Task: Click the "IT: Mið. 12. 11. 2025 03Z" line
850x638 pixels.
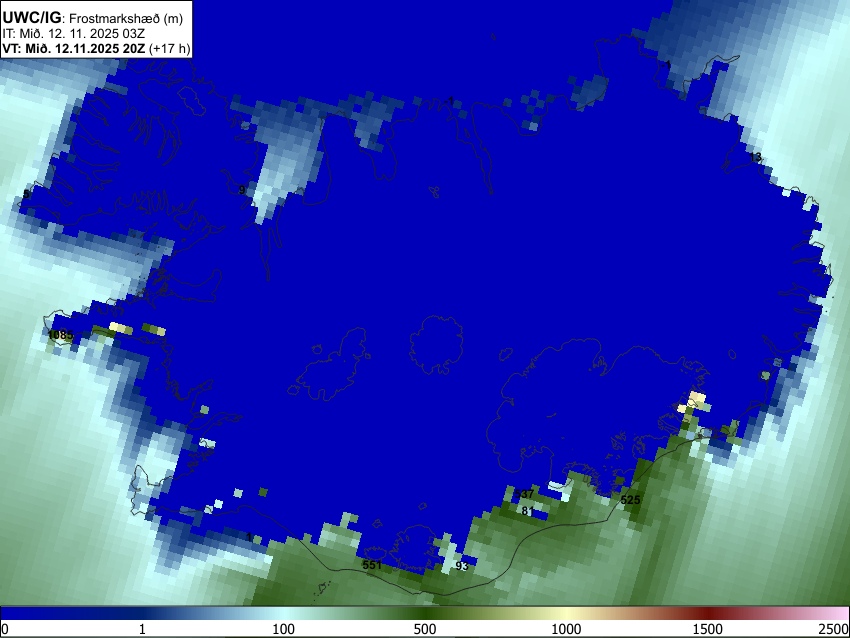Action: point(74,34)
